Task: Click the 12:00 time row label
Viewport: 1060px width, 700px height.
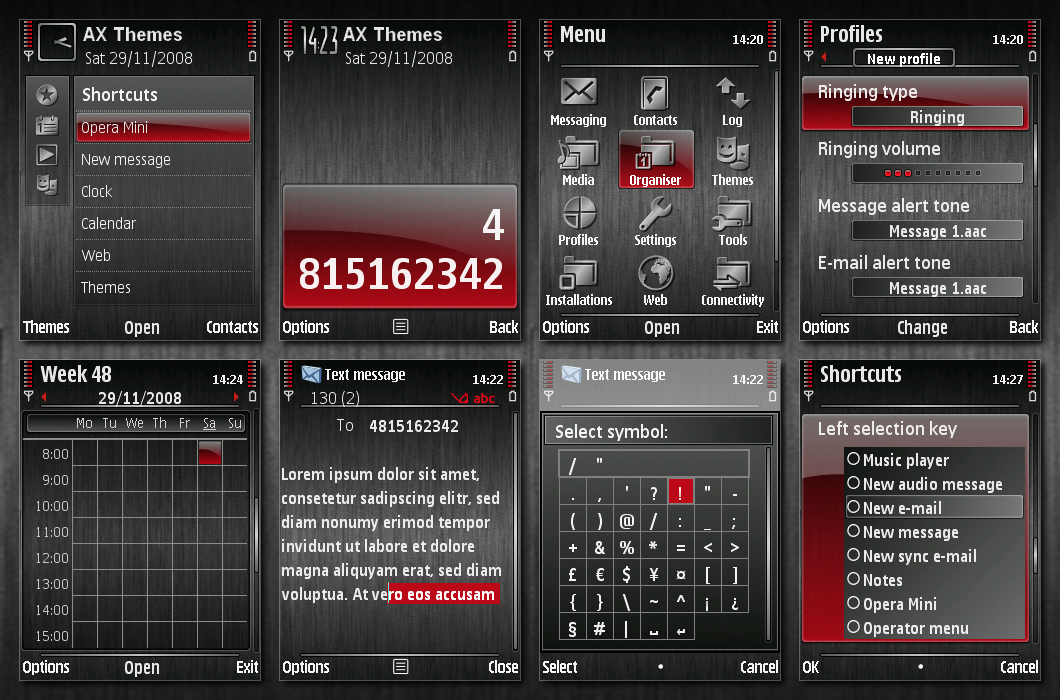Action: point(52,558)
